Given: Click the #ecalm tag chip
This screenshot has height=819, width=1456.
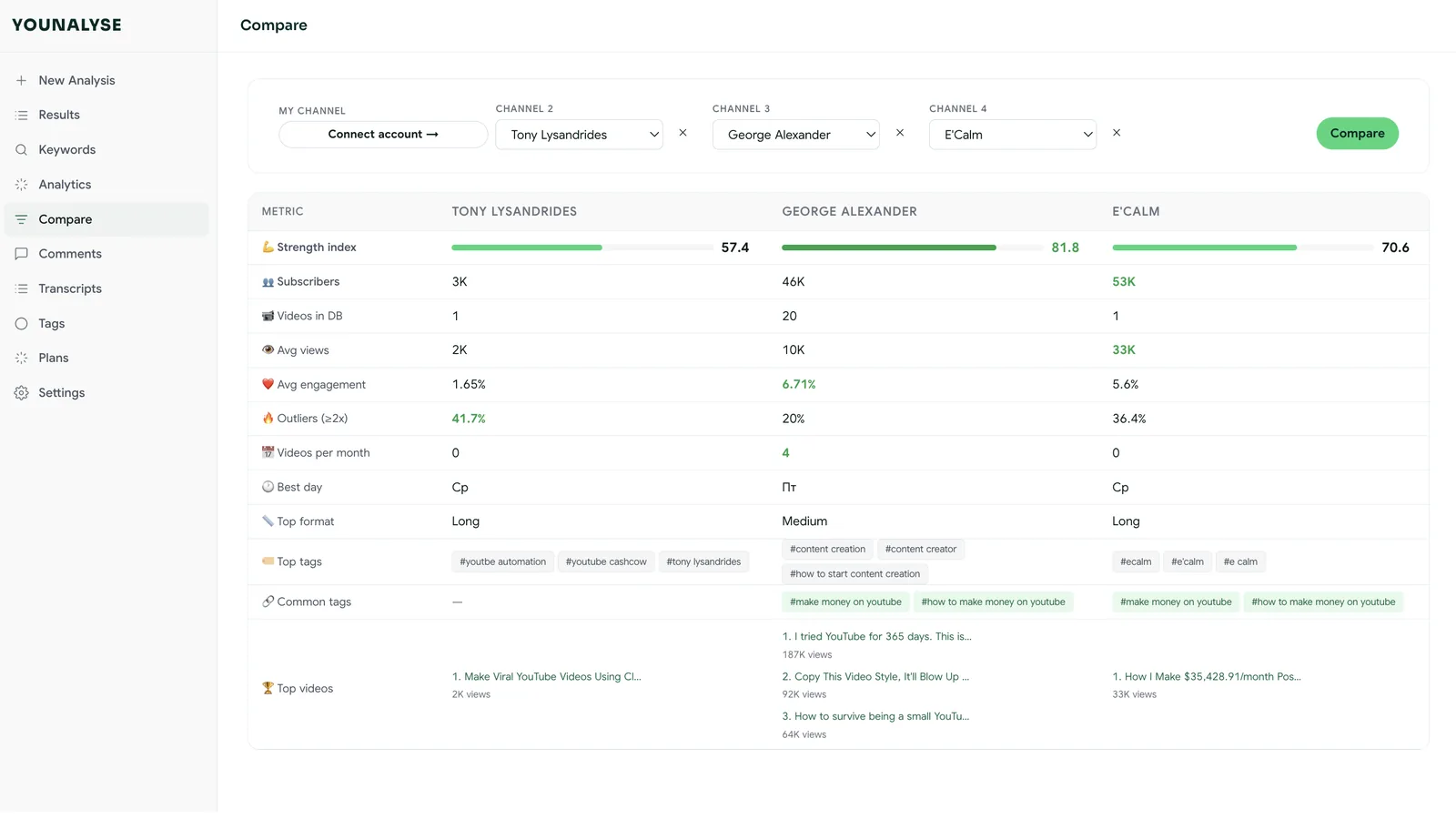Looking at the screenshot, I should pyautogui.click(x=1136, y=561).
